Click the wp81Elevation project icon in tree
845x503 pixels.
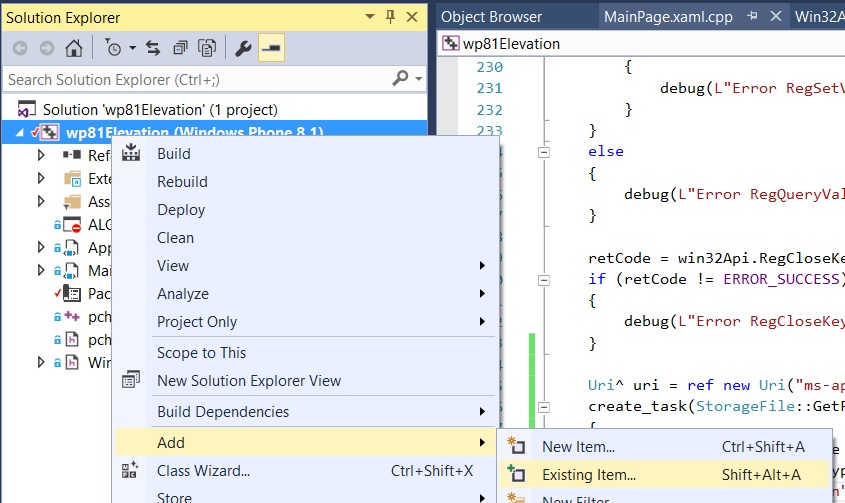[x=50, y=132]
